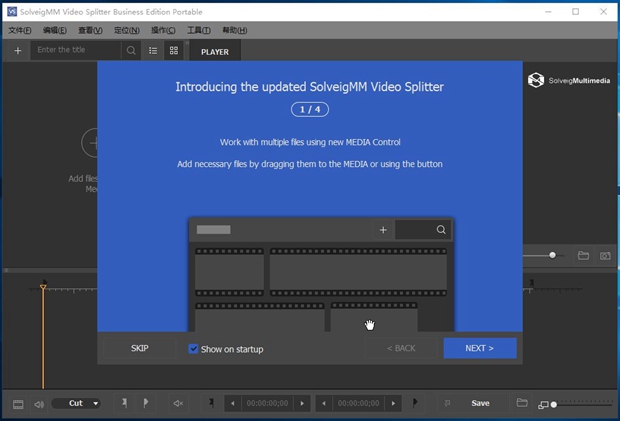Open folder icon next to volume slider
This screenshot has height=421, width=620.
[x=583, y=255]
